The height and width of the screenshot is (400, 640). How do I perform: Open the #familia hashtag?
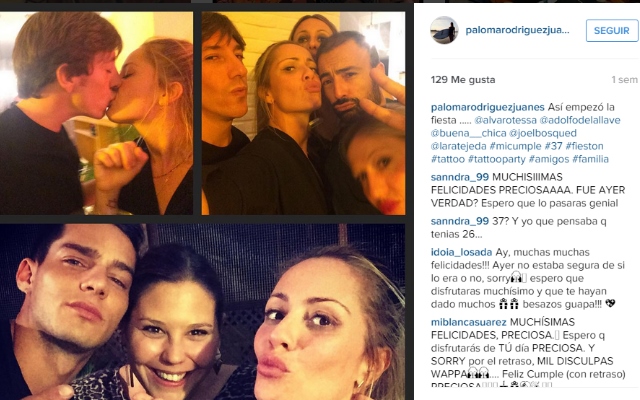point(590,159)
